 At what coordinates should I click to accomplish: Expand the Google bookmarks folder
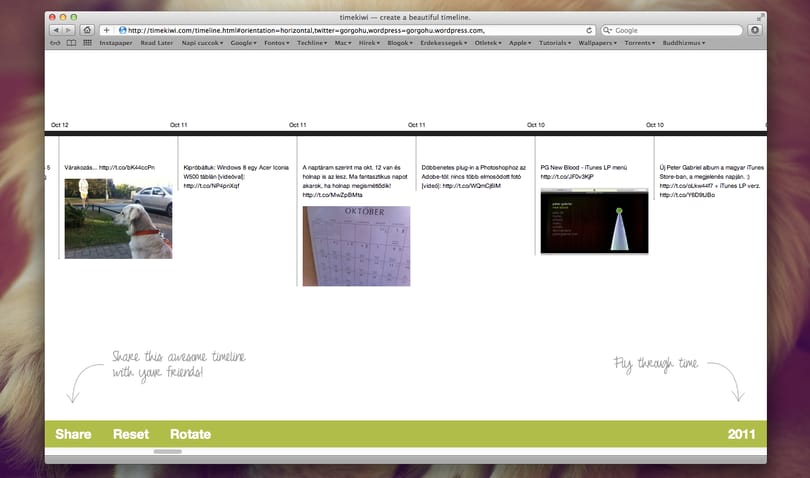243,43
